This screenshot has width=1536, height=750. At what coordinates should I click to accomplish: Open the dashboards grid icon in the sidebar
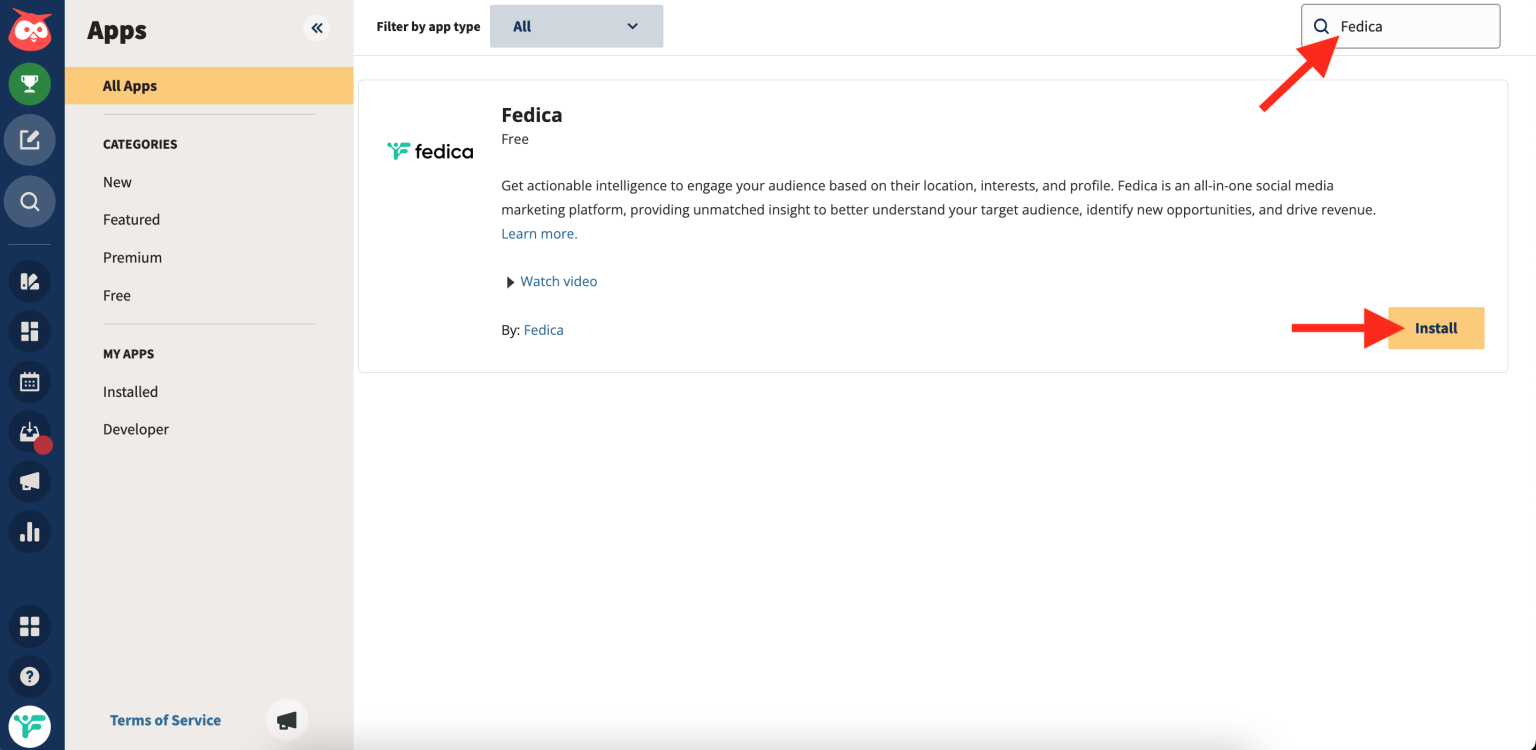click(x=30, y=331)
